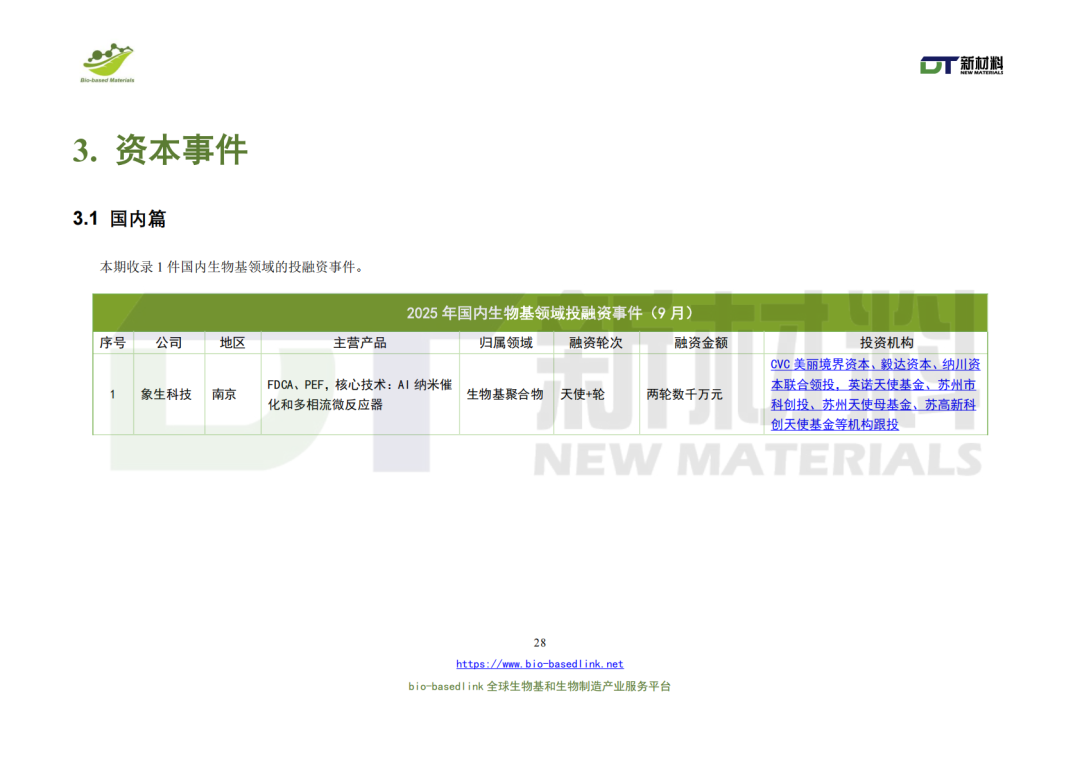This screenshot has width=1080, height=764.
Task: Click the Bio-based Materials leaf logo
Action: tap(107, 64)
